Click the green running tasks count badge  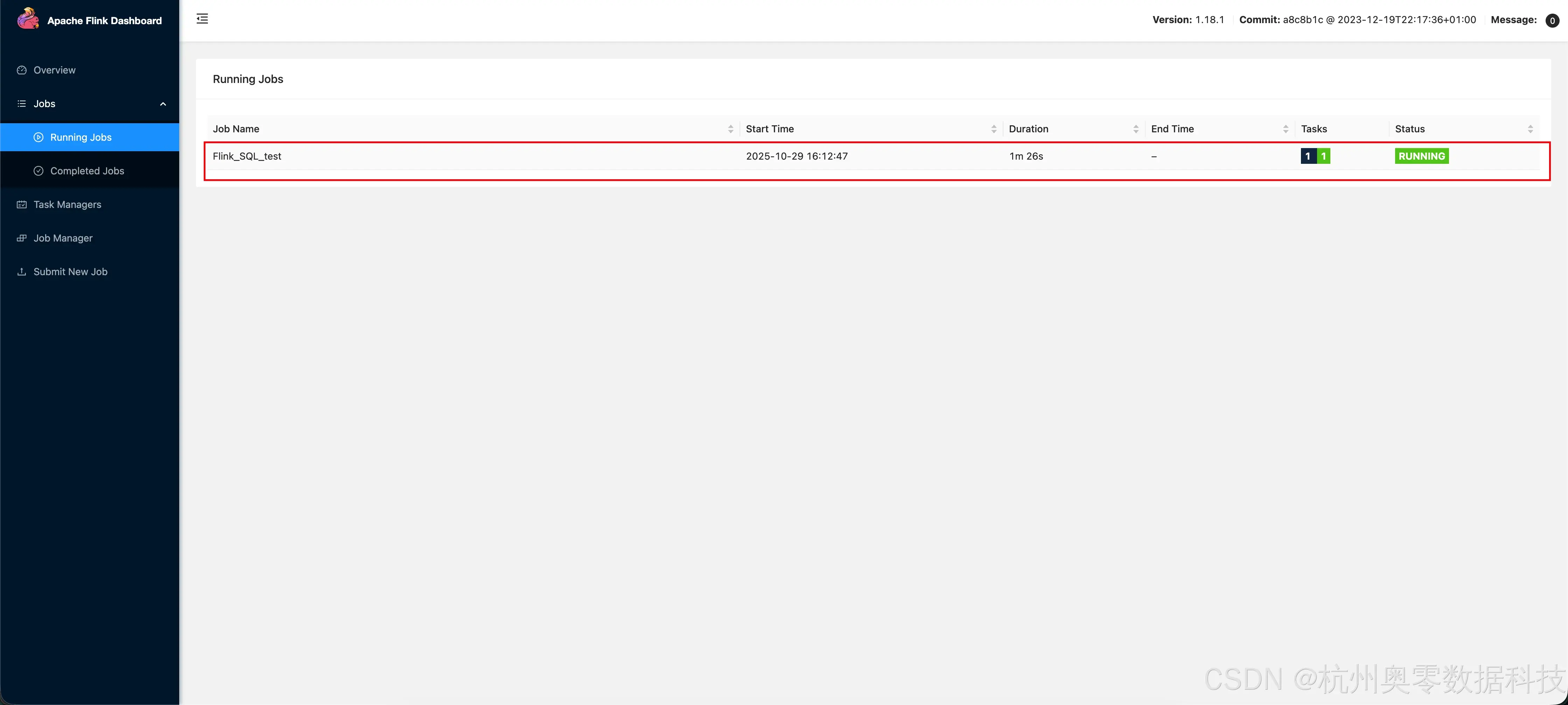tap(1323, 156)
